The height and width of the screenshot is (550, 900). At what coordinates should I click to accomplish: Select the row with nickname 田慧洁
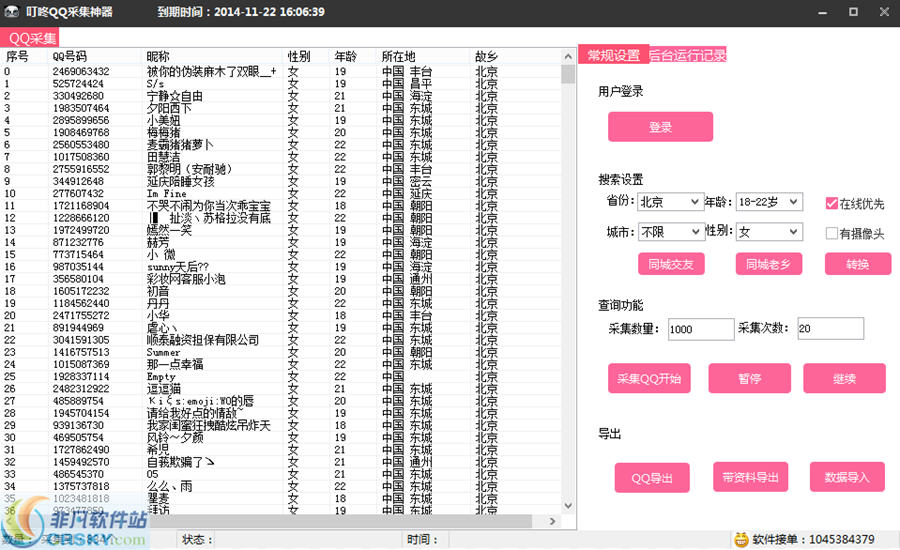tap(281, 157)
